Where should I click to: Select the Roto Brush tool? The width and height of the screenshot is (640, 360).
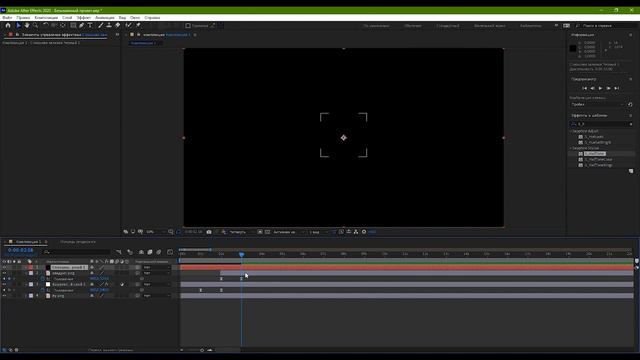[x=129, y=25]
